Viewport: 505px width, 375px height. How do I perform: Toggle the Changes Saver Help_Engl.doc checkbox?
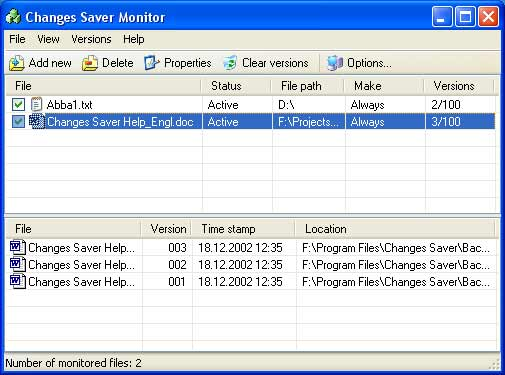18,122
